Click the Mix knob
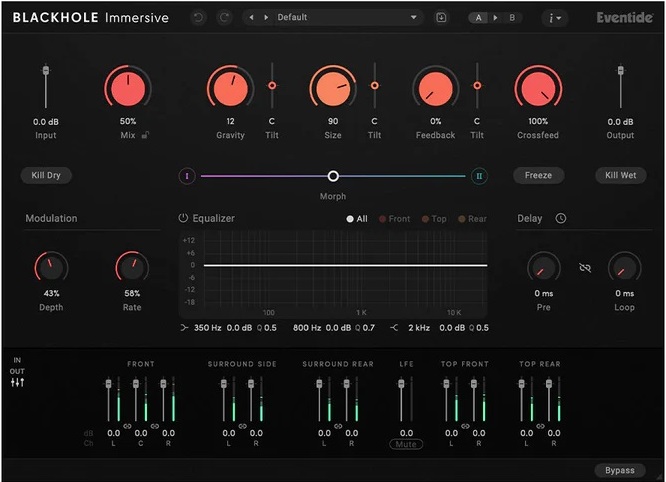 click(x=128, y=88)
